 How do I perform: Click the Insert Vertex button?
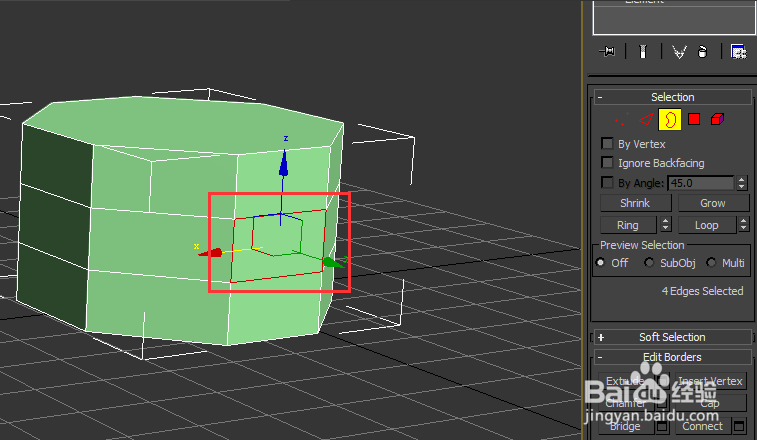711,381
